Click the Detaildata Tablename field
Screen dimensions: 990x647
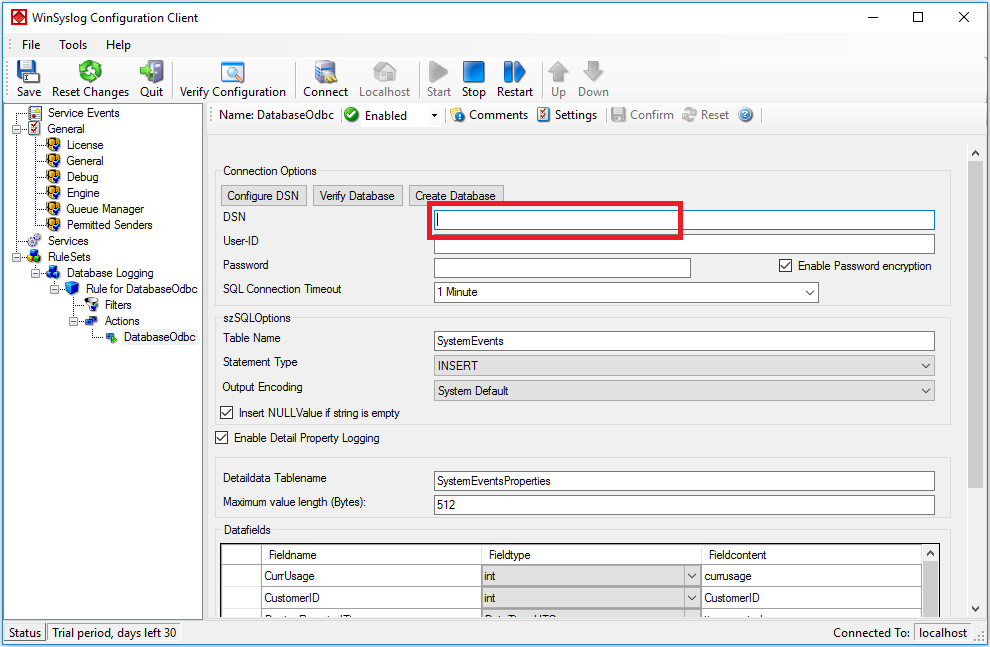(684, 481)
